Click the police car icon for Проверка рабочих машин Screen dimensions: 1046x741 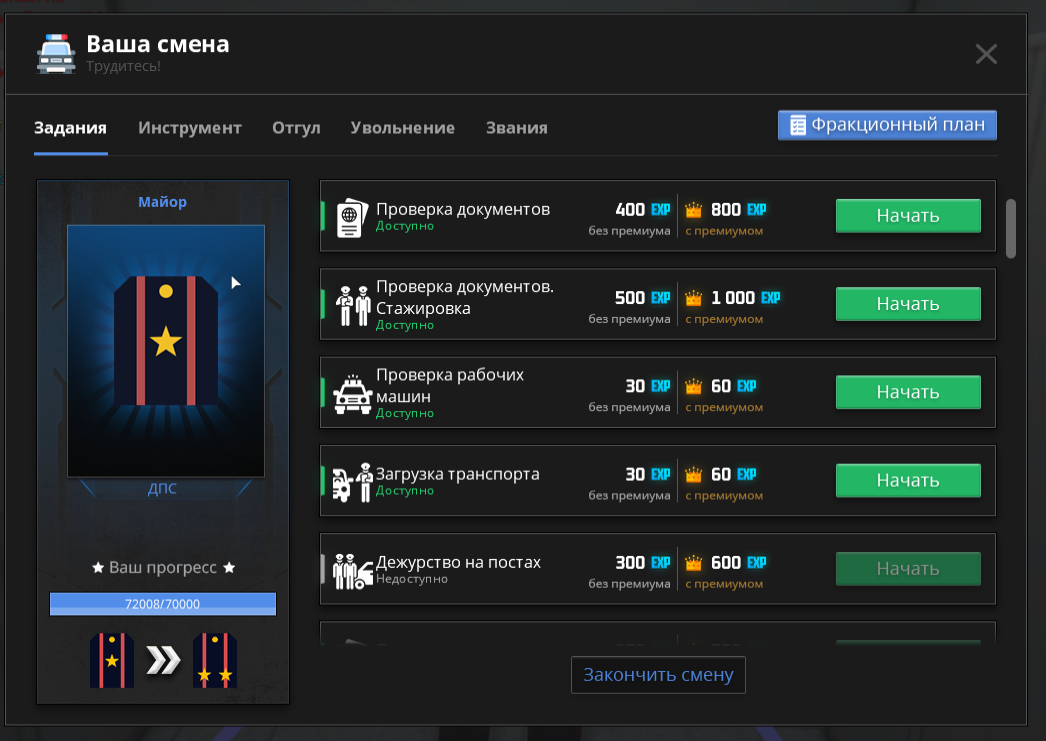(x=352, y=393)
